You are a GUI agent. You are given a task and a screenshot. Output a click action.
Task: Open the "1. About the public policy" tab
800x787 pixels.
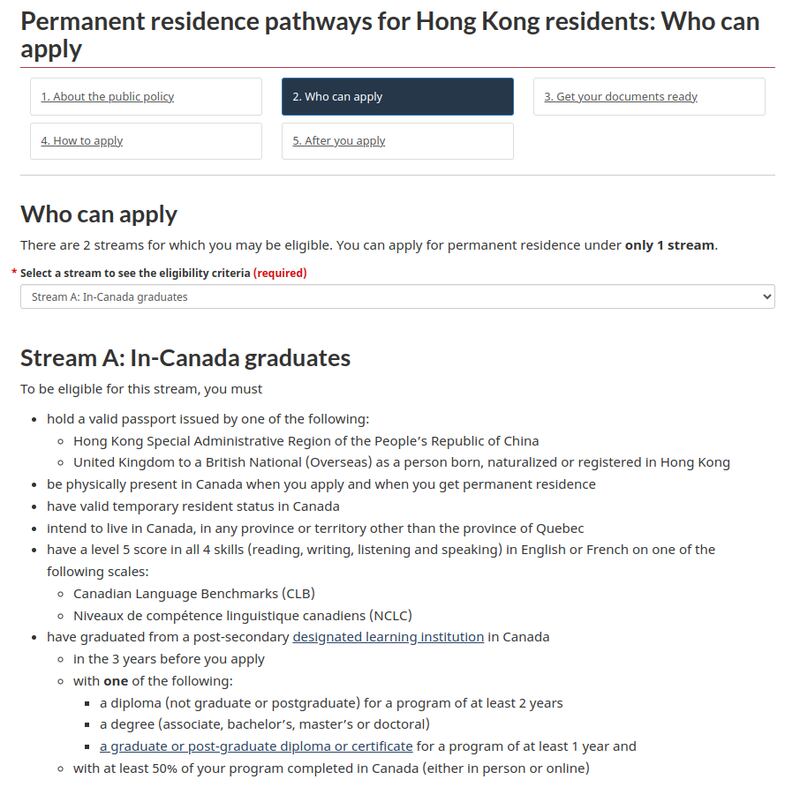[x=108, y=97]
